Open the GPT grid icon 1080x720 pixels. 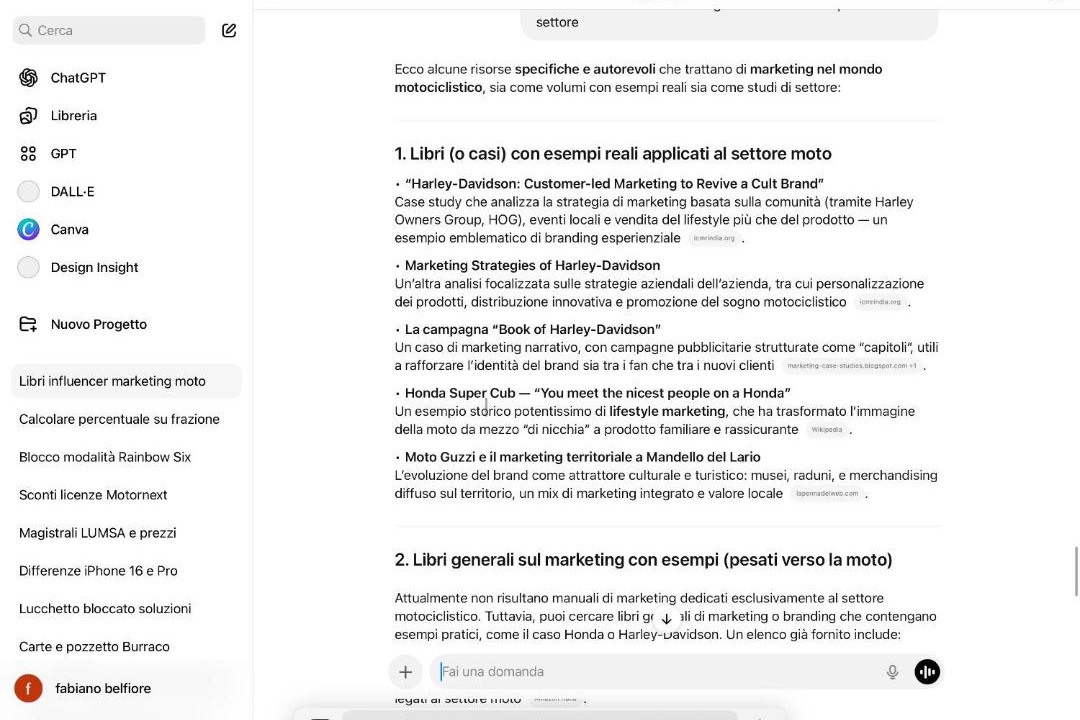[x=28, y=154]
